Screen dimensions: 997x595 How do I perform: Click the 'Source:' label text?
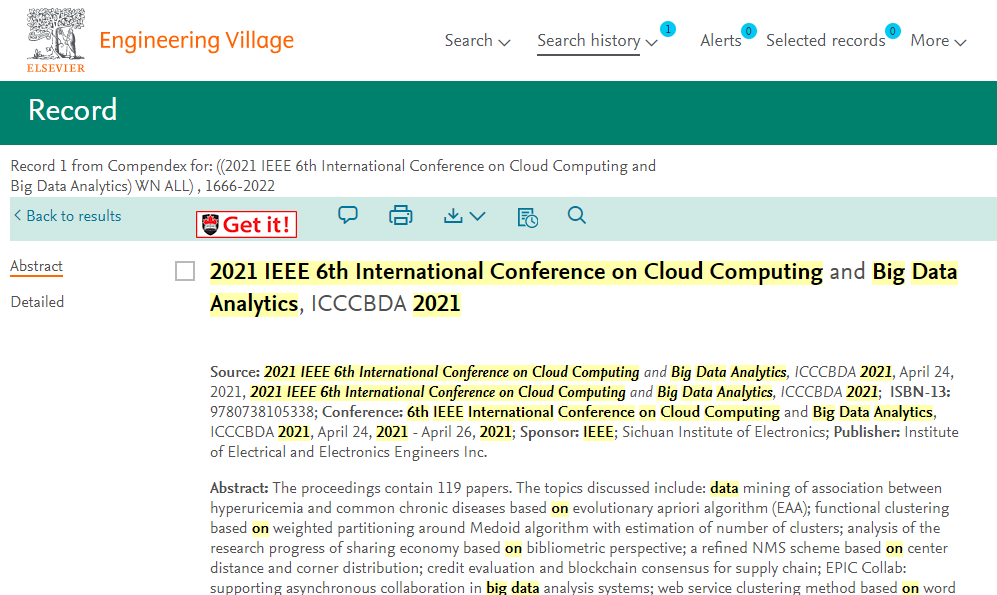[x=235, y=372]
